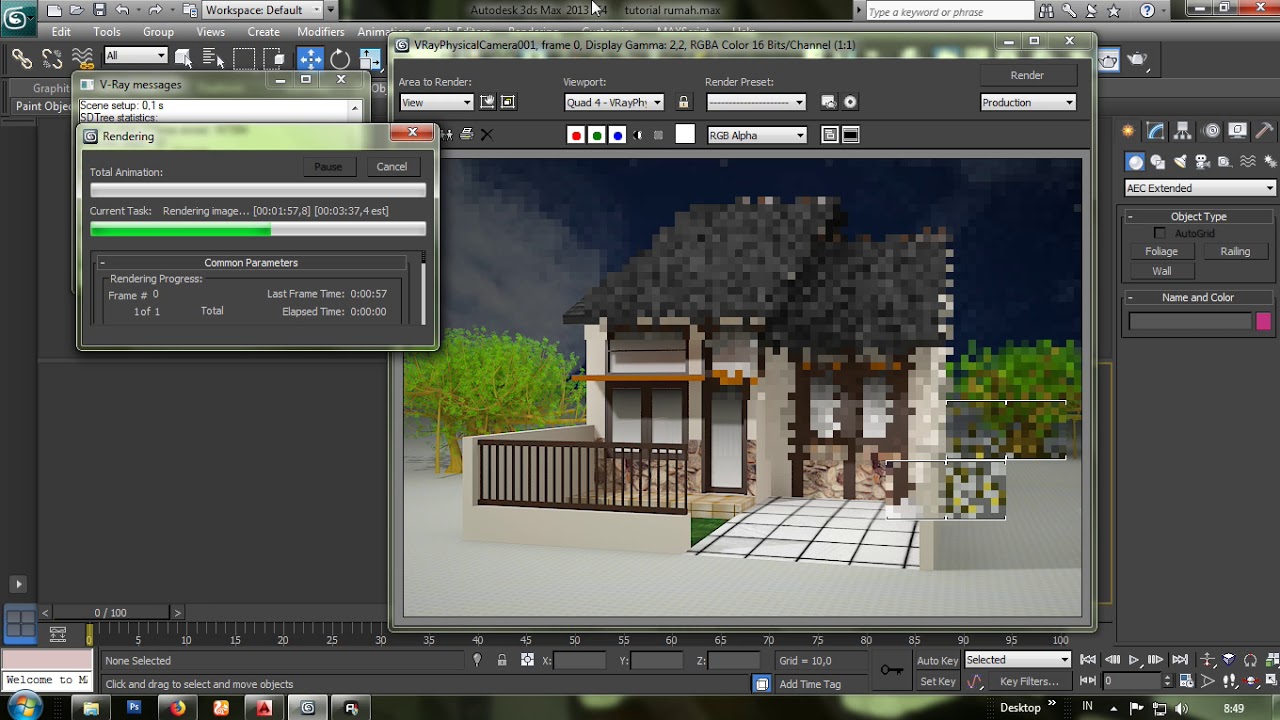
Task: Click the white color swatch in frame window
Action: [x=685, y=135]
